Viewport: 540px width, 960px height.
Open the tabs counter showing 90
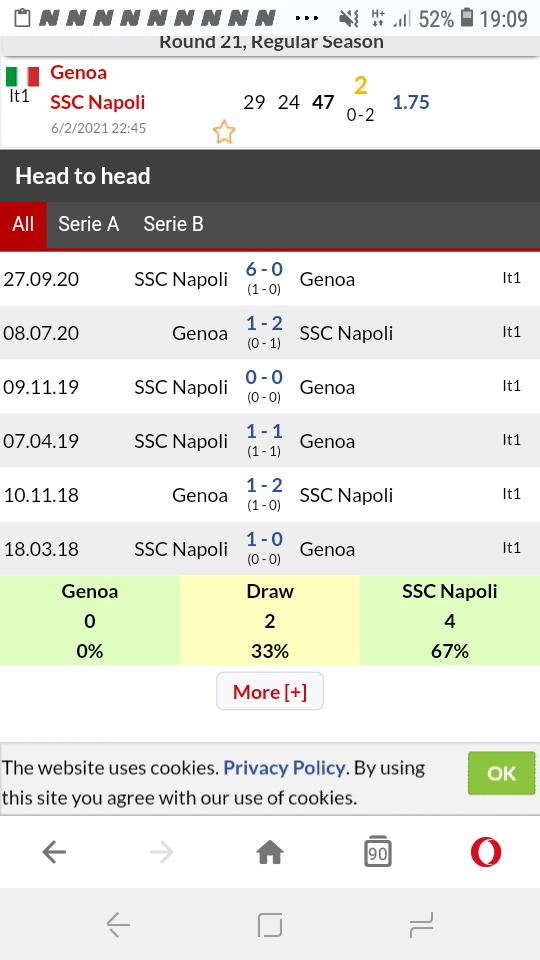coord(378,852)
